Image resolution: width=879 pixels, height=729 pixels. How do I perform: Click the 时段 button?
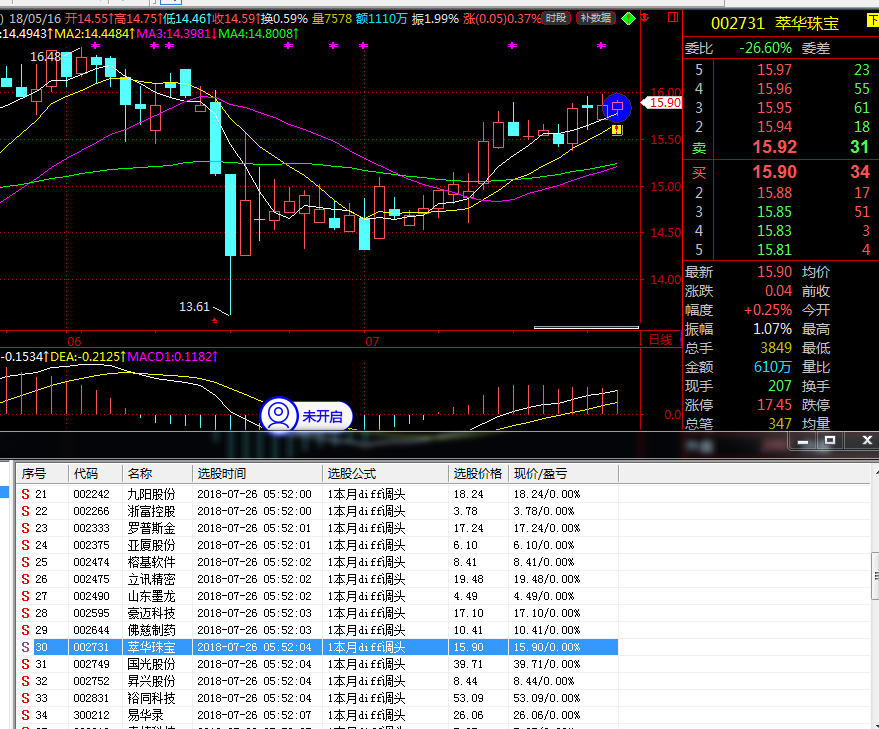click(556, 18)
